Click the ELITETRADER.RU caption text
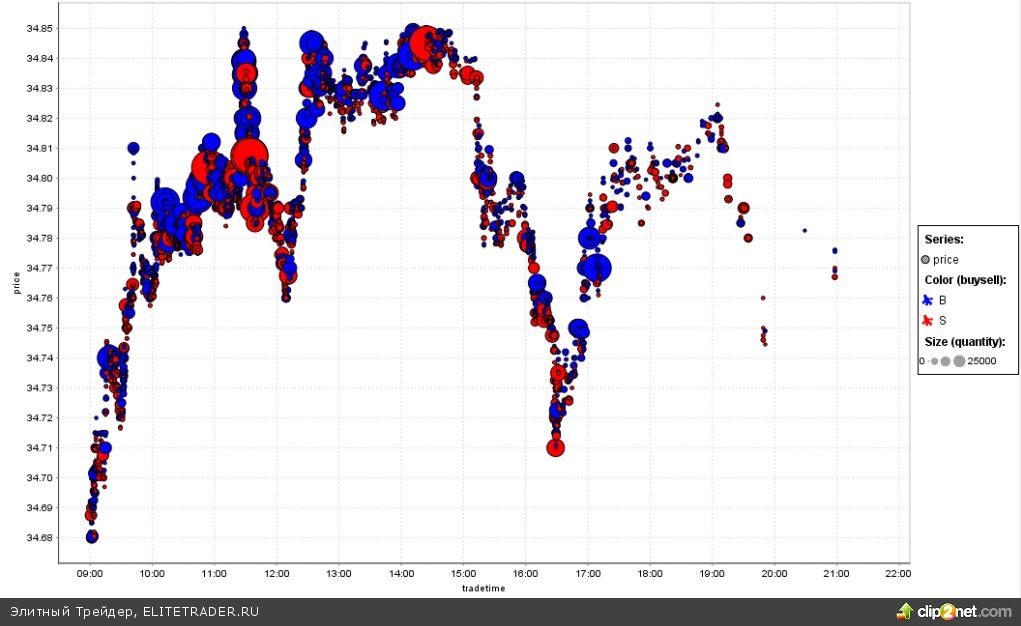 [x=199, y=611]
